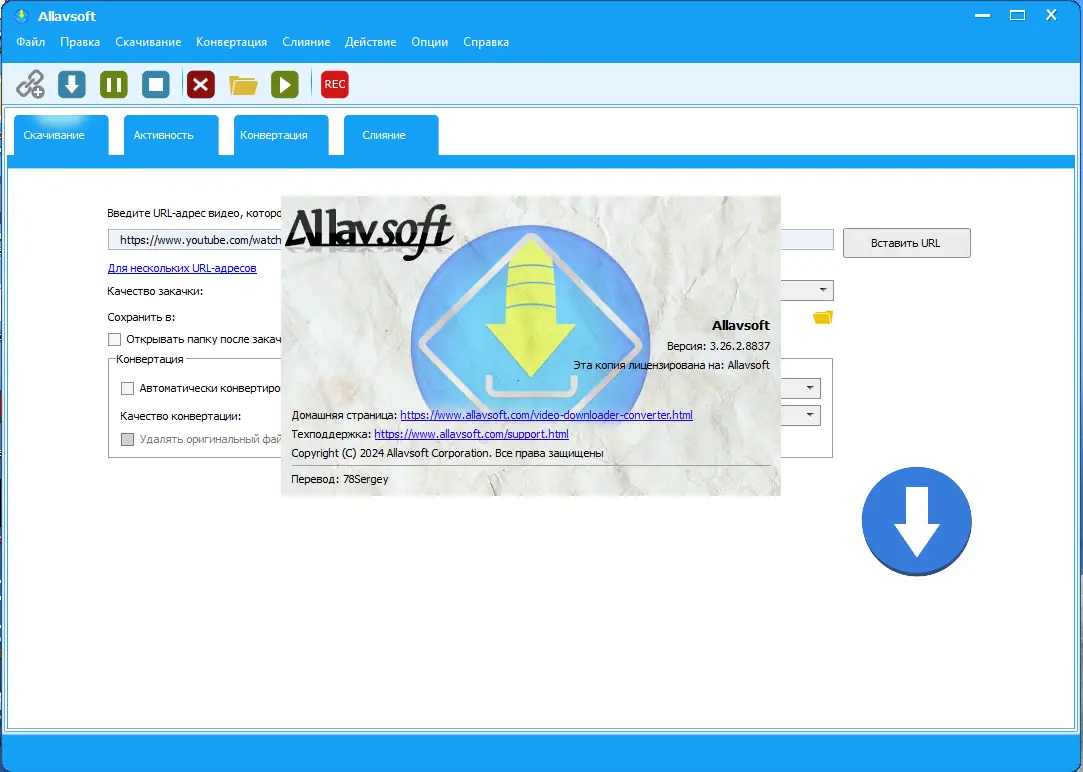Toggle 'Открывать папку после закачки' checkbox
Image resolution: width=1083 pixels, height=772 pixels.
115,339
